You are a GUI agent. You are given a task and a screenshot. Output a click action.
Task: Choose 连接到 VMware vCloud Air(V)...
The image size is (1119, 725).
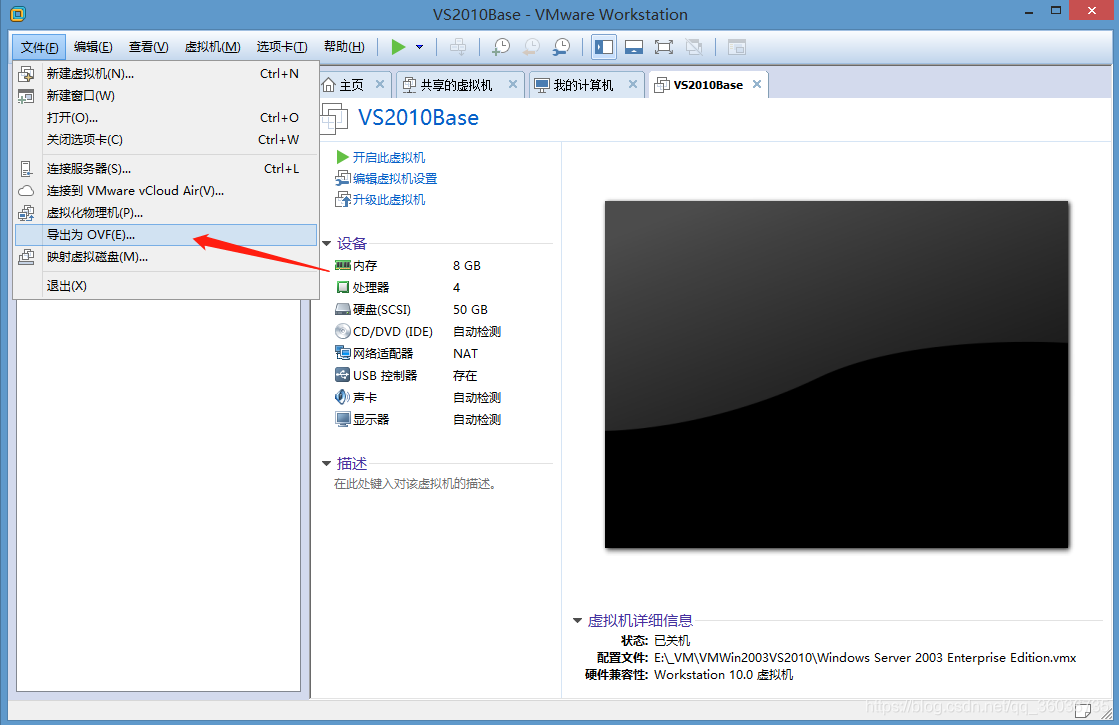(x=166, y=191)
